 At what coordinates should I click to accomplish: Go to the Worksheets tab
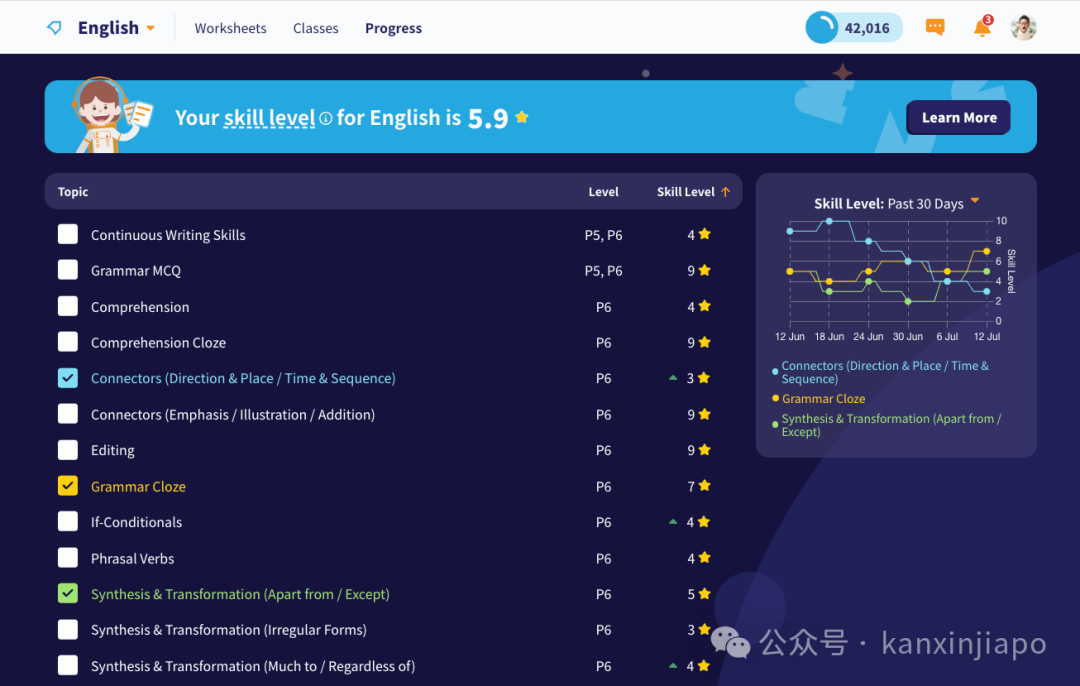[x=230, y=28]
